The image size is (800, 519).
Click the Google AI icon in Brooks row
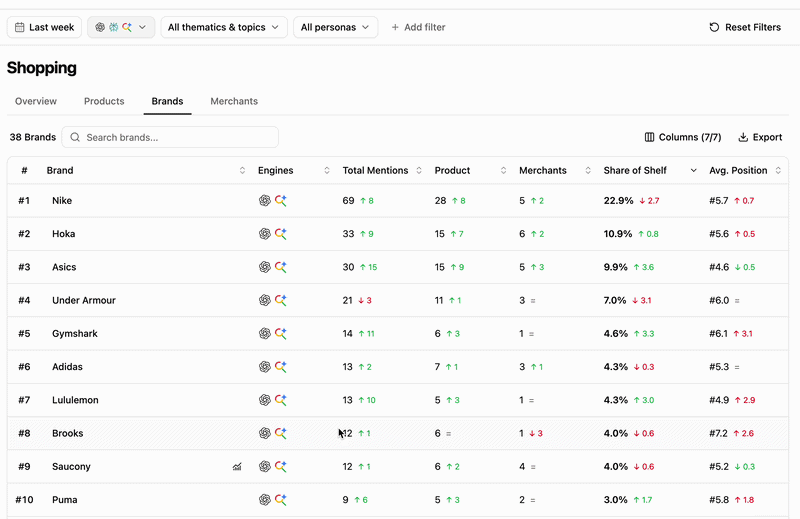tap(281, 433)
